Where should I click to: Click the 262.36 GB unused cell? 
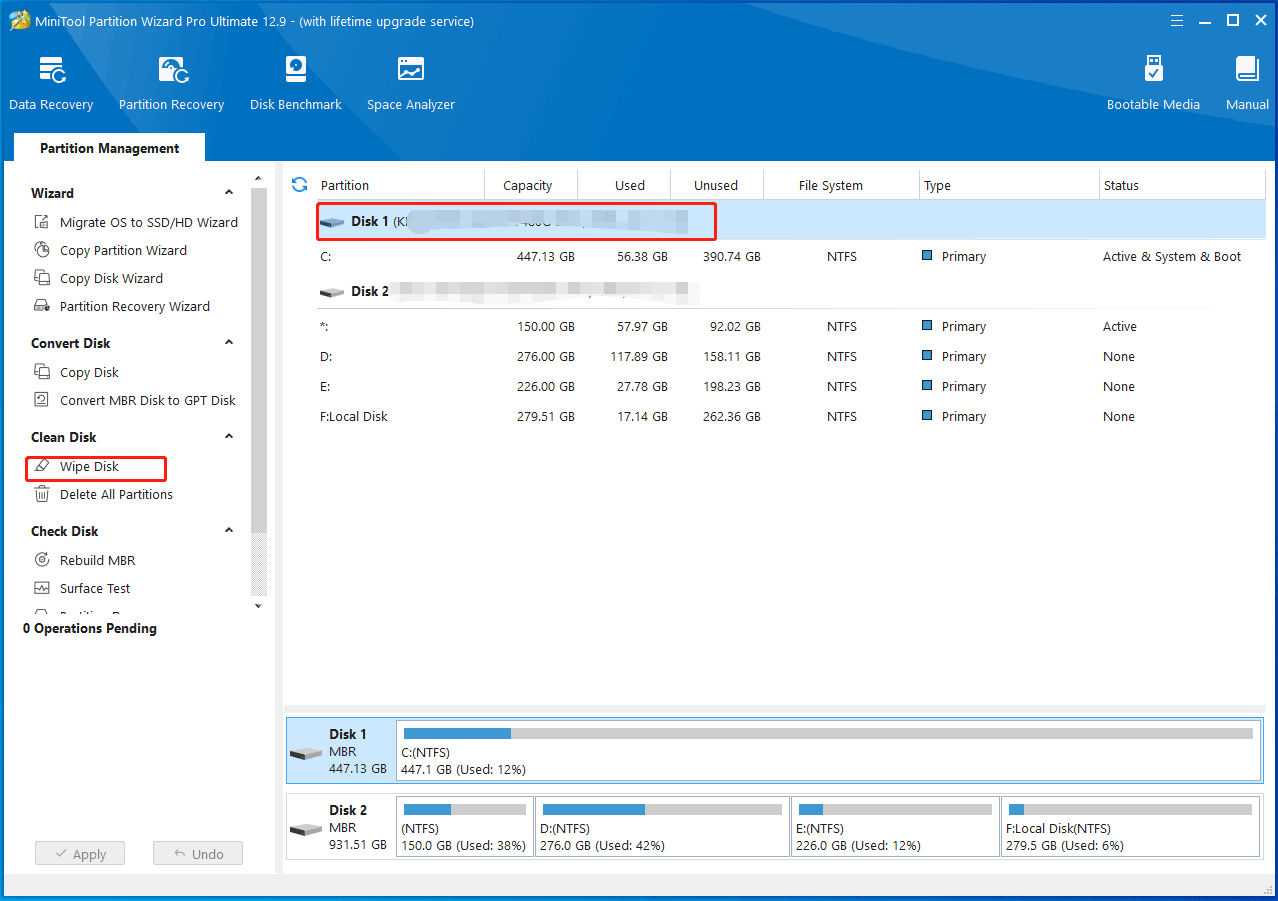coord(731,416)
